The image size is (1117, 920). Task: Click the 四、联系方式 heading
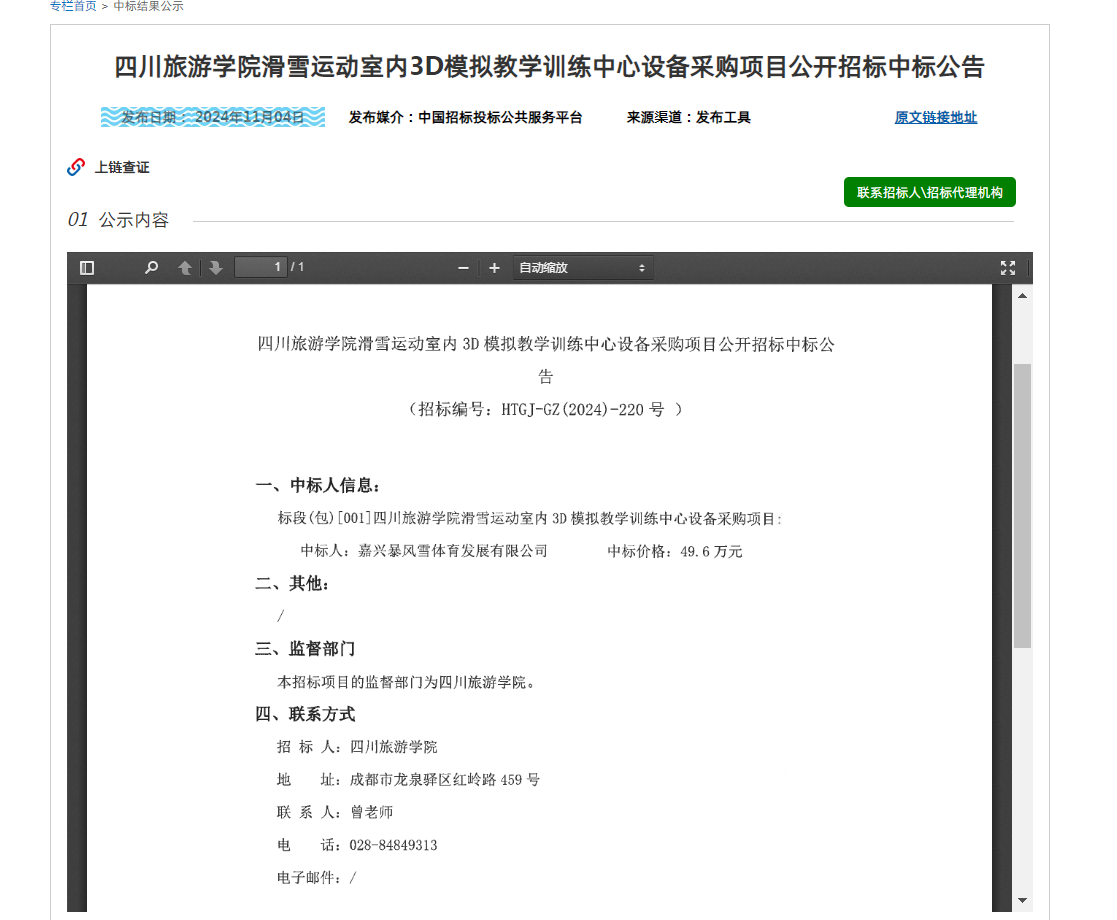(305, 714)
